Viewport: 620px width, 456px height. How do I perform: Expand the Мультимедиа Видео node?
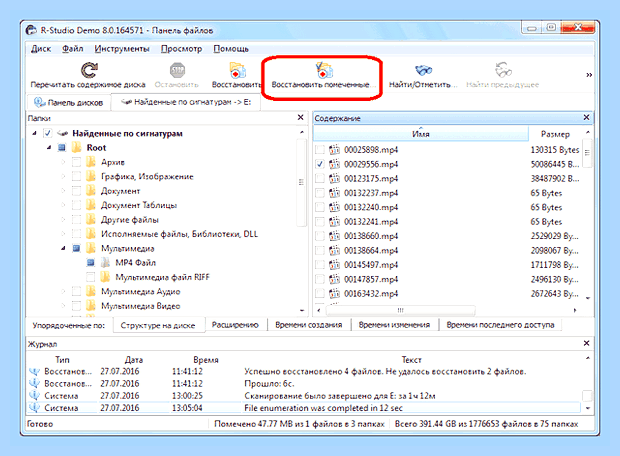point(63,305)
